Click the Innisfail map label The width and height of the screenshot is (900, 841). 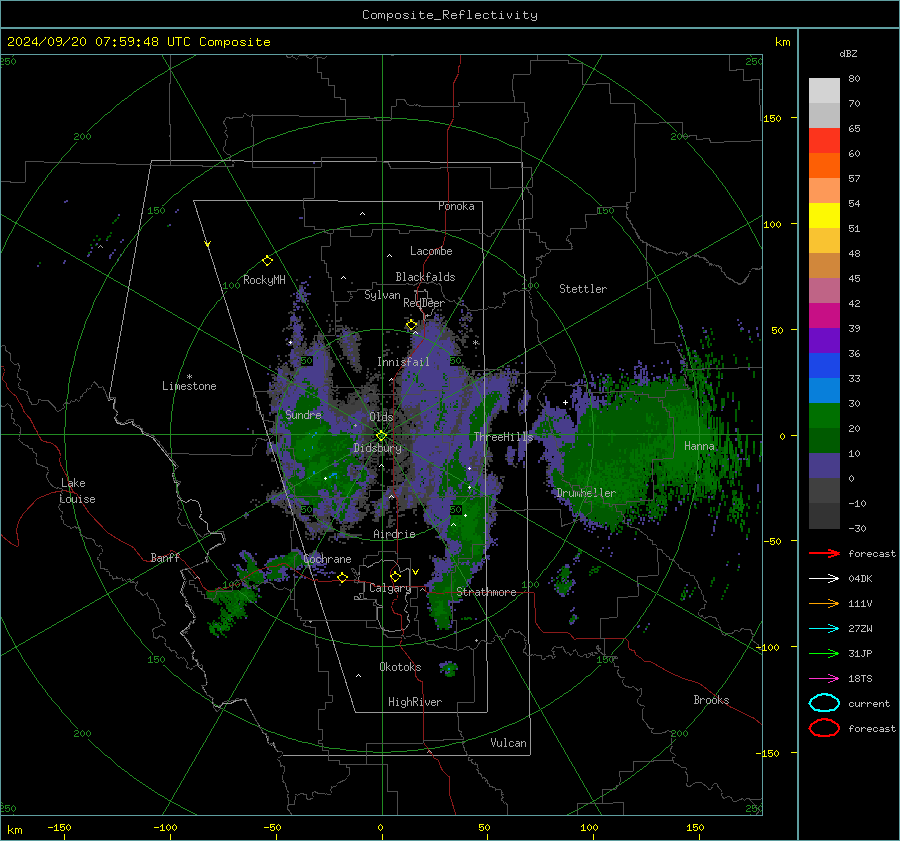pos(403,362)
